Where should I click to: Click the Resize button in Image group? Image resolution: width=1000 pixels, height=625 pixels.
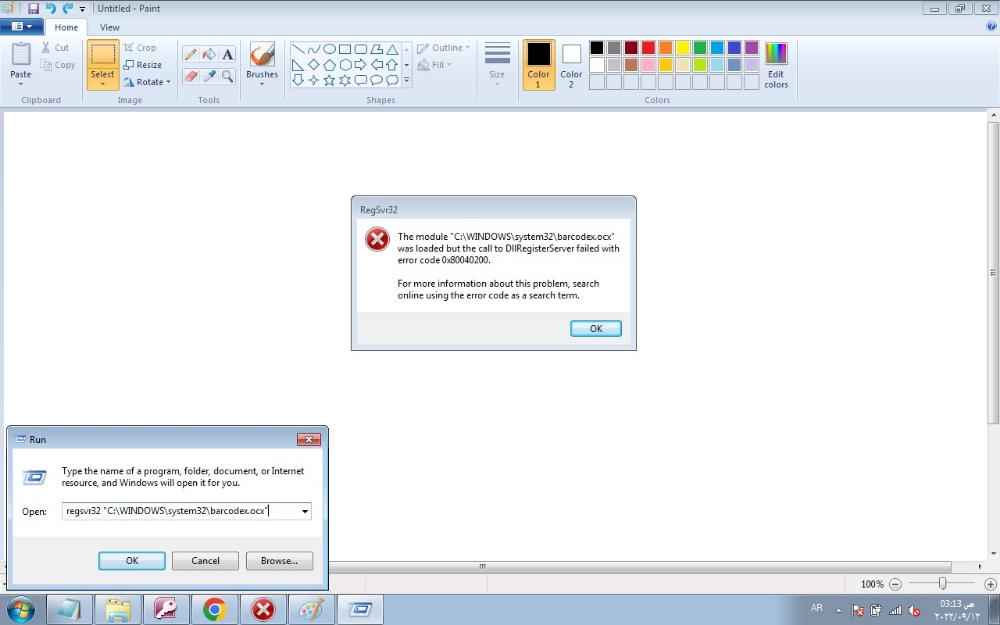(x=143, y=64)
